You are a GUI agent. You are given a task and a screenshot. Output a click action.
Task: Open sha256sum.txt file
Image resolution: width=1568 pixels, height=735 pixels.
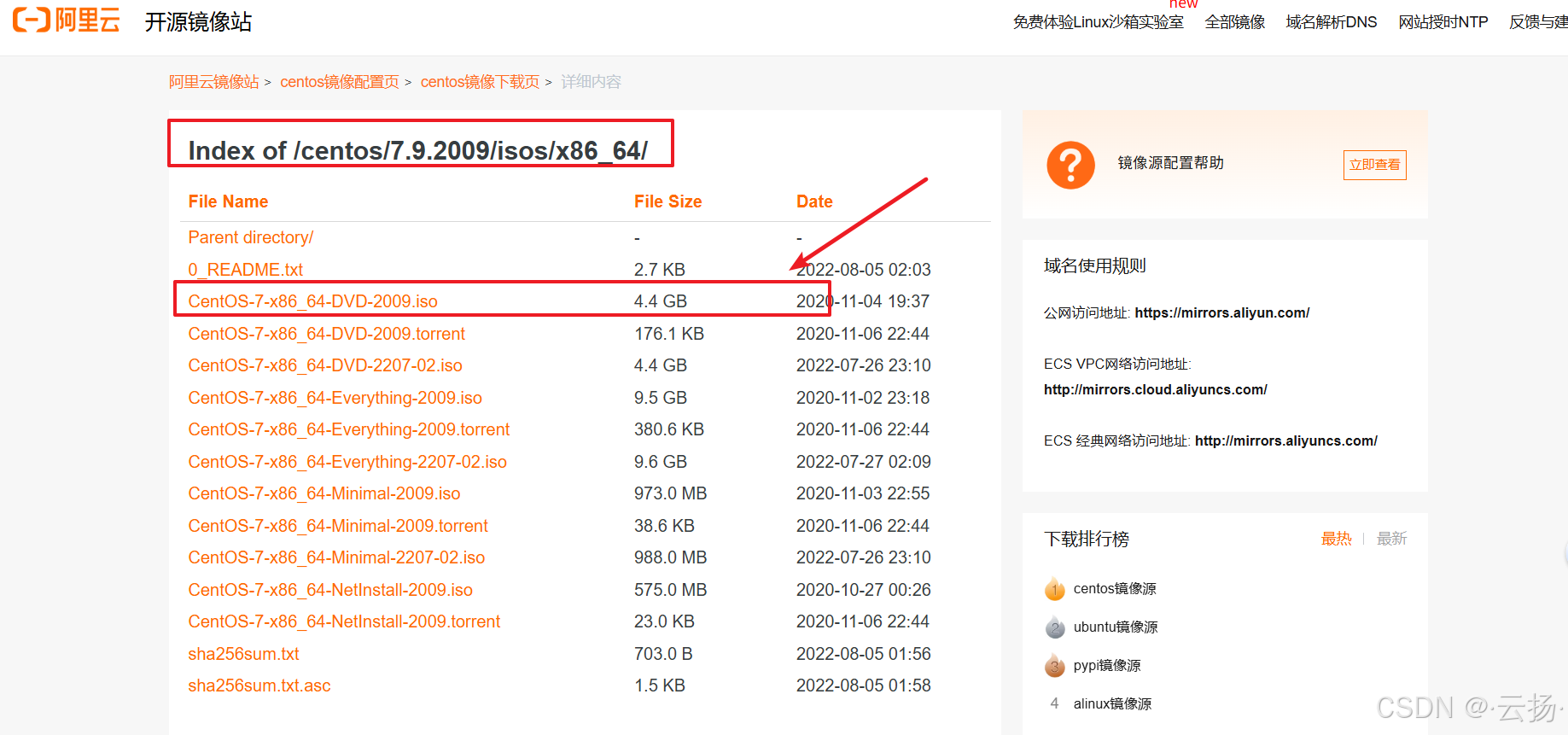243,654
